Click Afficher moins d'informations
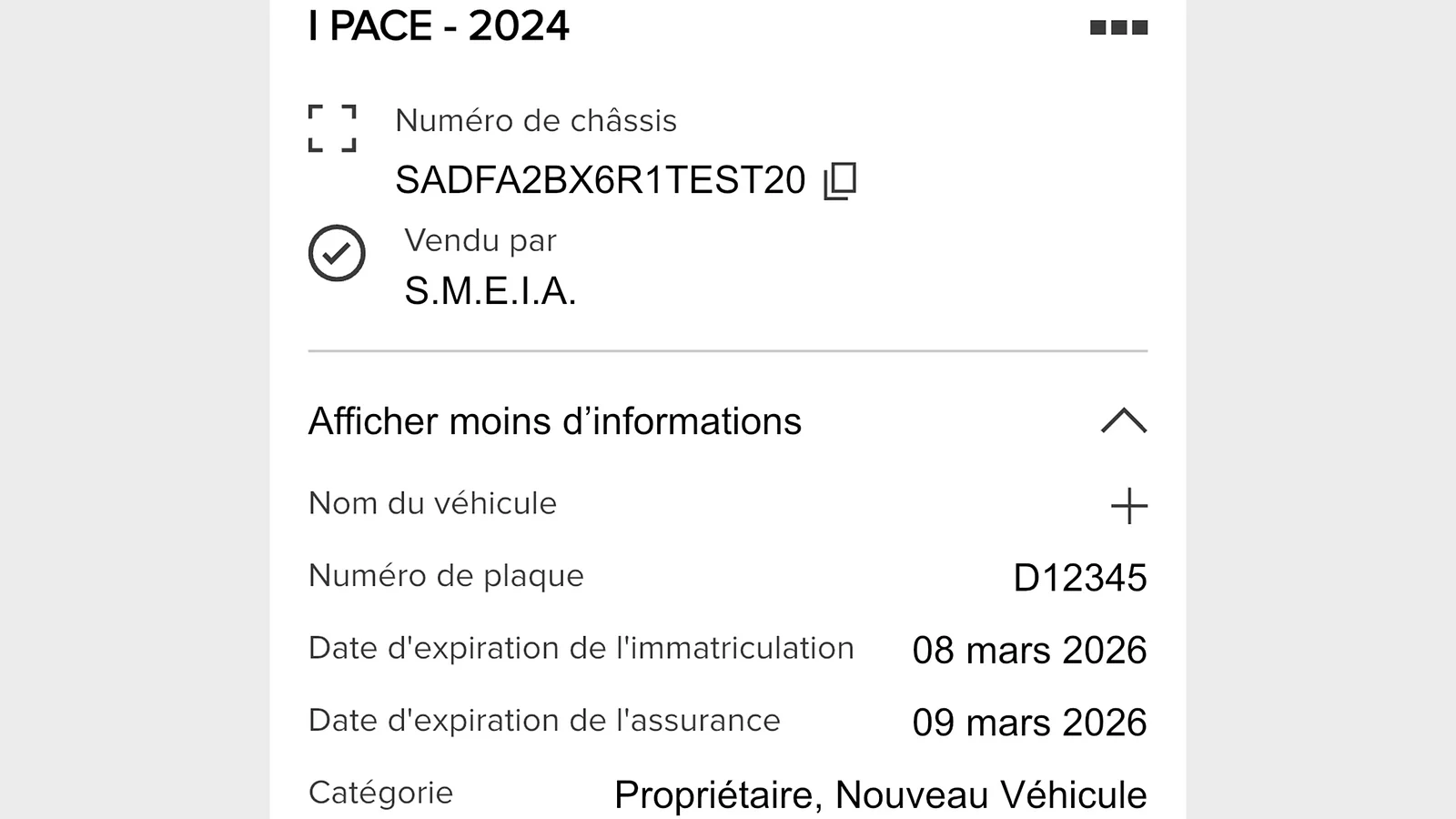The image size is (1456, 819). coord(553,421)
